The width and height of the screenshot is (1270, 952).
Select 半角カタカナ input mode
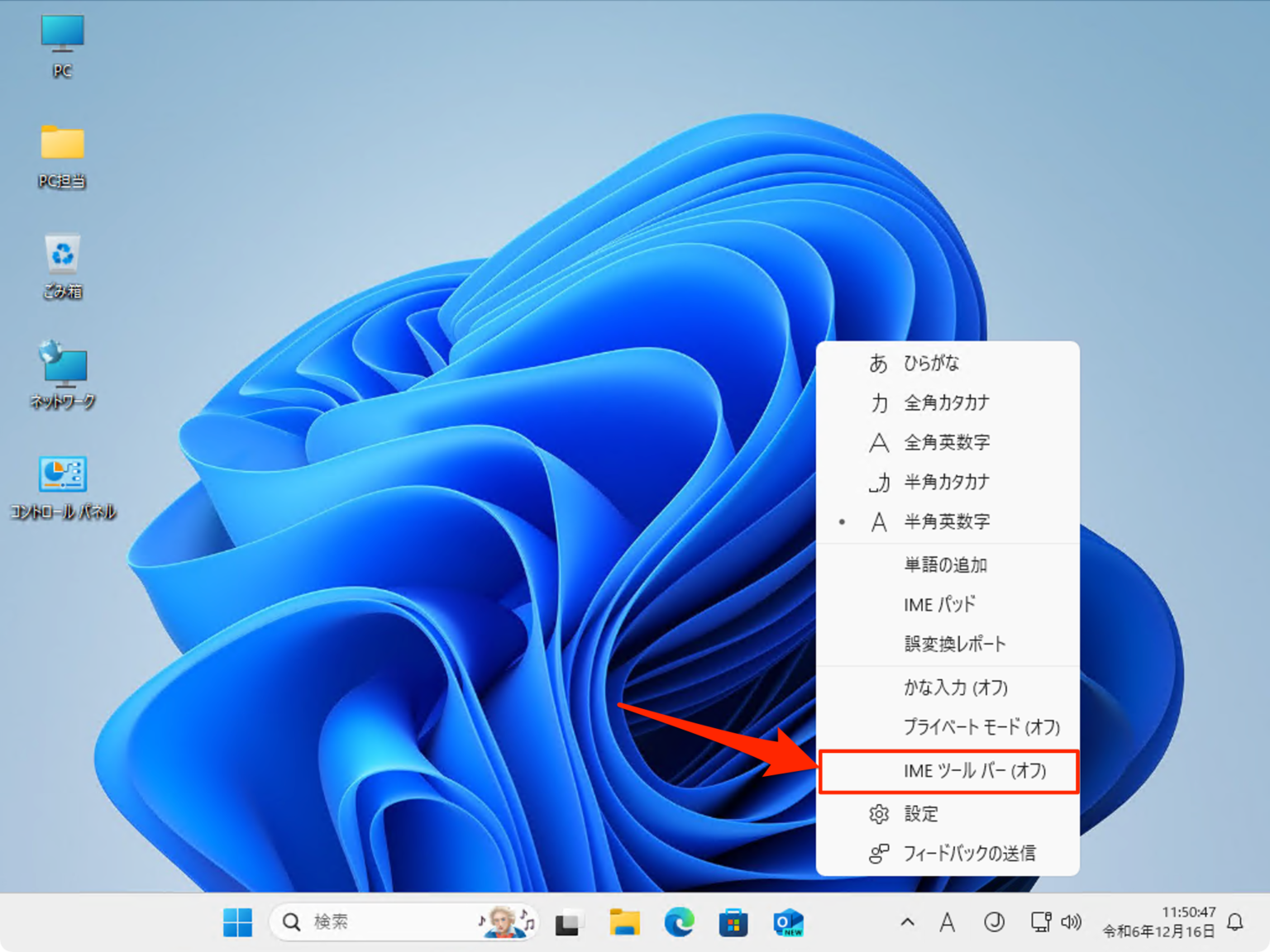(x=948, y=482)
